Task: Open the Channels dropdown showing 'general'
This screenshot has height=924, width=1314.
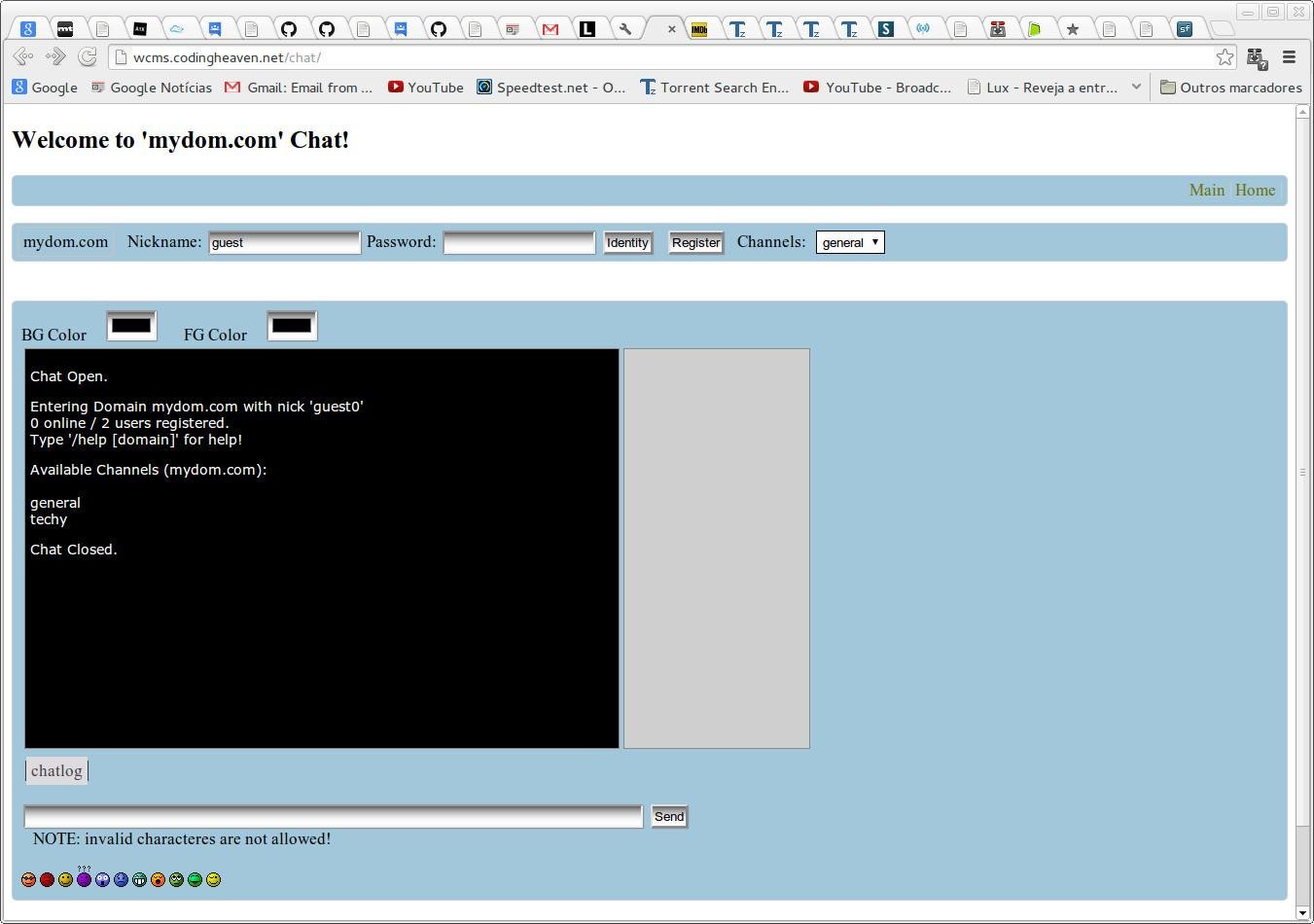Action: click(x=848, y=242)
